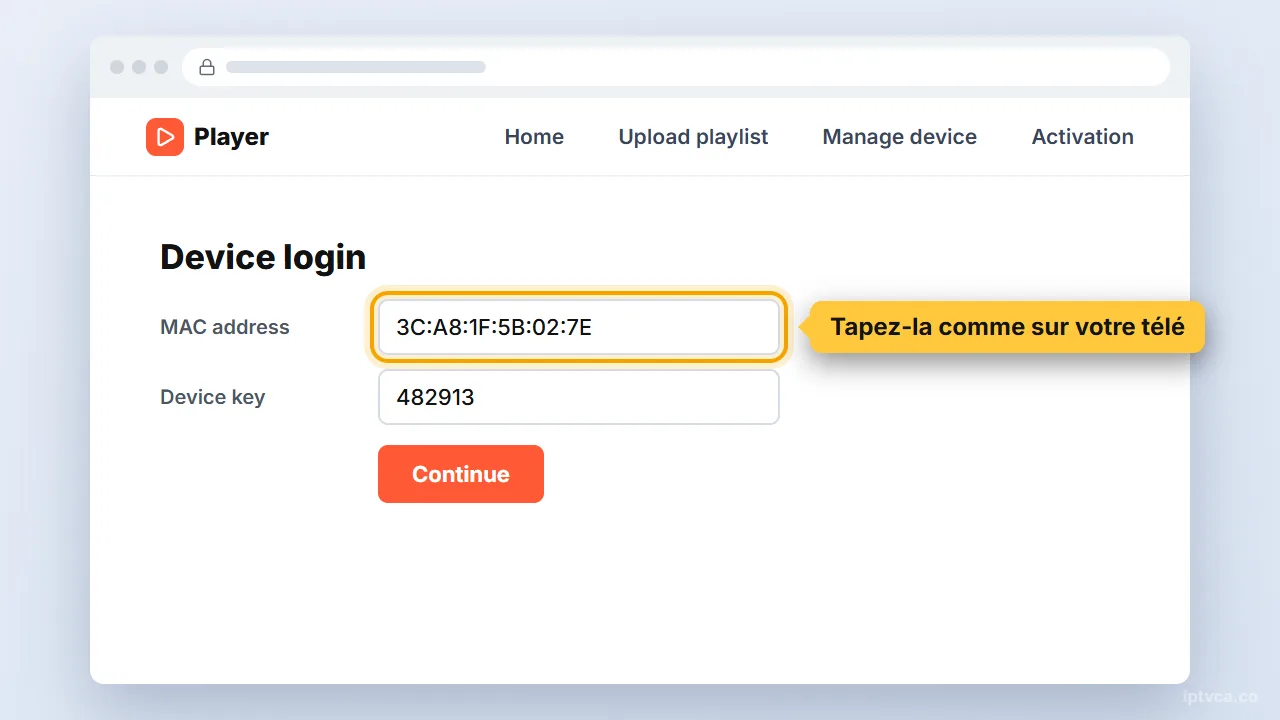
Task: Click the Device key label
Action: [x=213, y=397]
